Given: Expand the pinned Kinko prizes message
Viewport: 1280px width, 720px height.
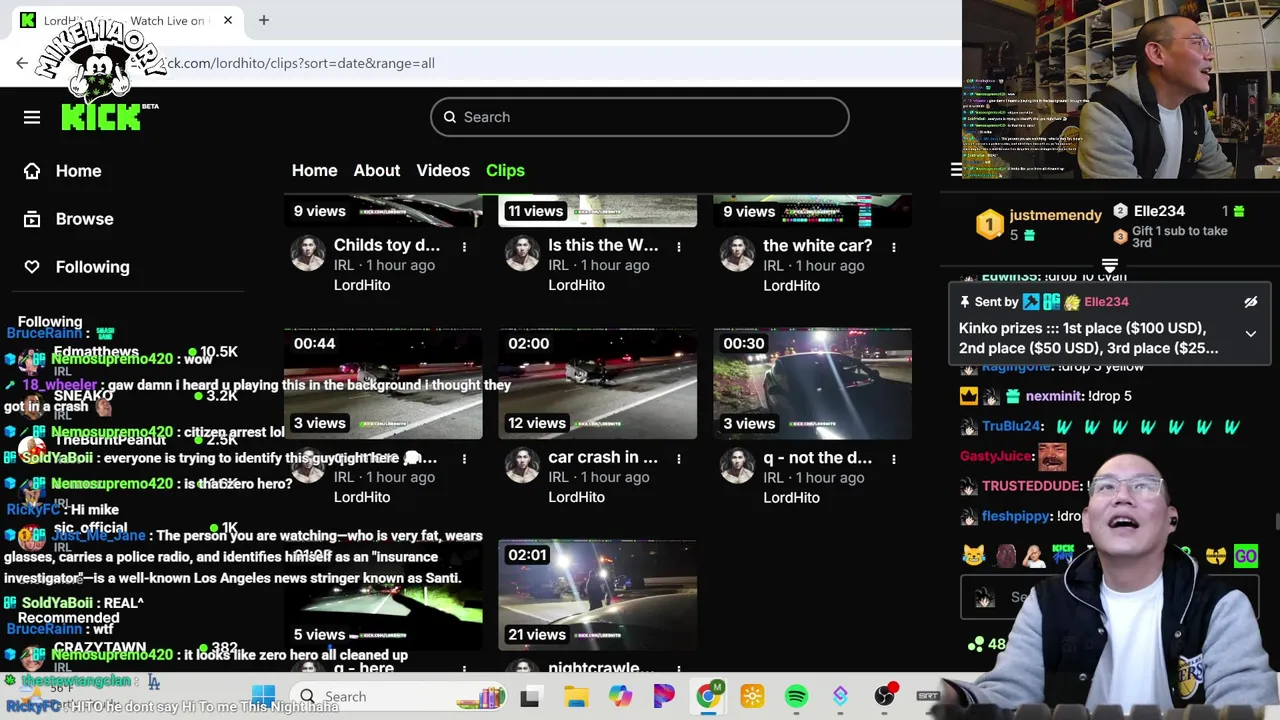Looking at the screenshot, I should pos(1250,334).
